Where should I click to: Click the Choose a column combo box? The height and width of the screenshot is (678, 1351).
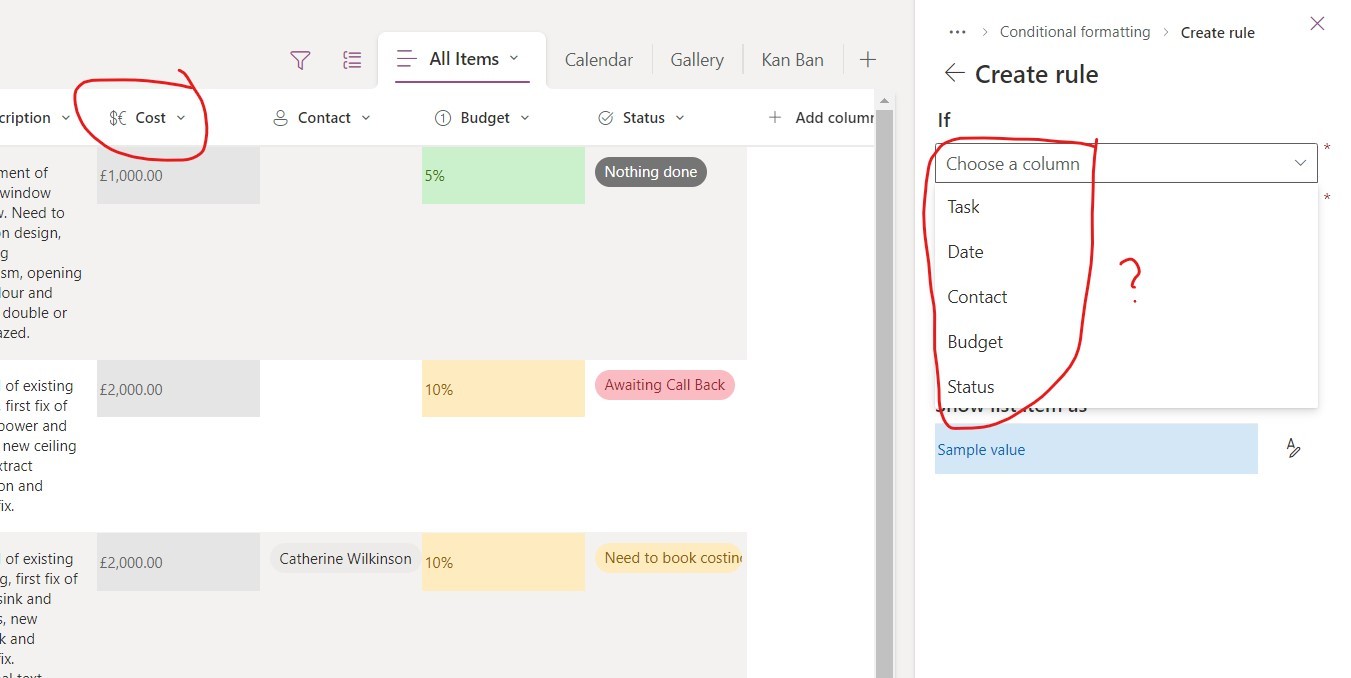click(1126, 163)
